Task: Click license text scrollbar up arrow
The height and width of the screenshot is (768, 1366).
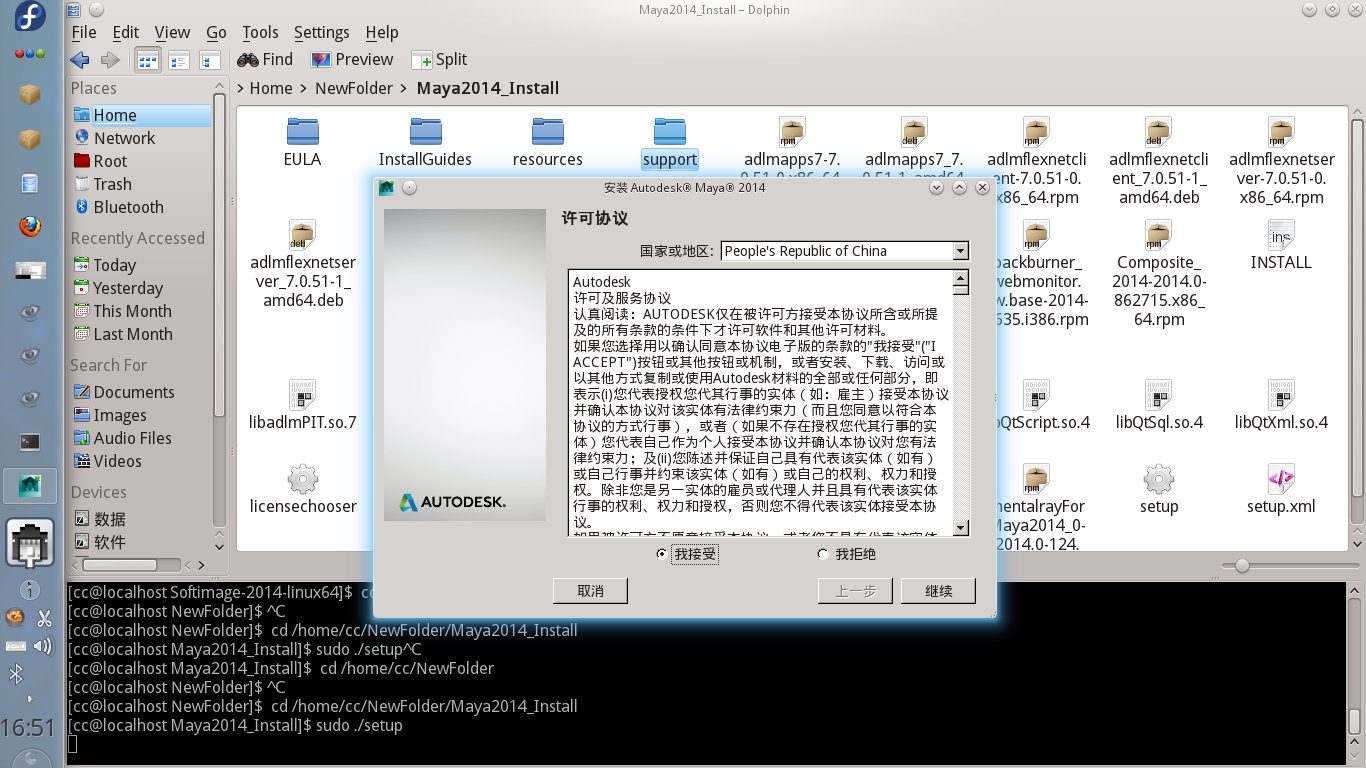Action: pos(961,277)
